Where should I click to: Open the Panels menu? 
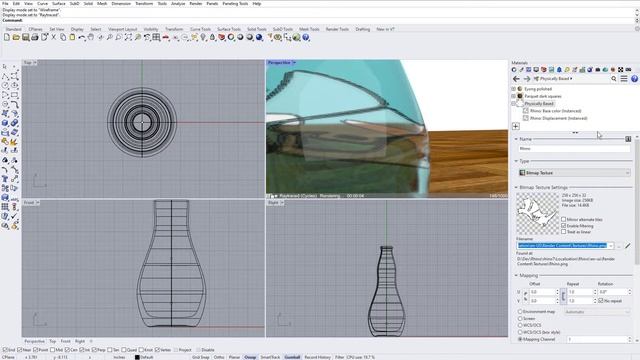point(212,4)
